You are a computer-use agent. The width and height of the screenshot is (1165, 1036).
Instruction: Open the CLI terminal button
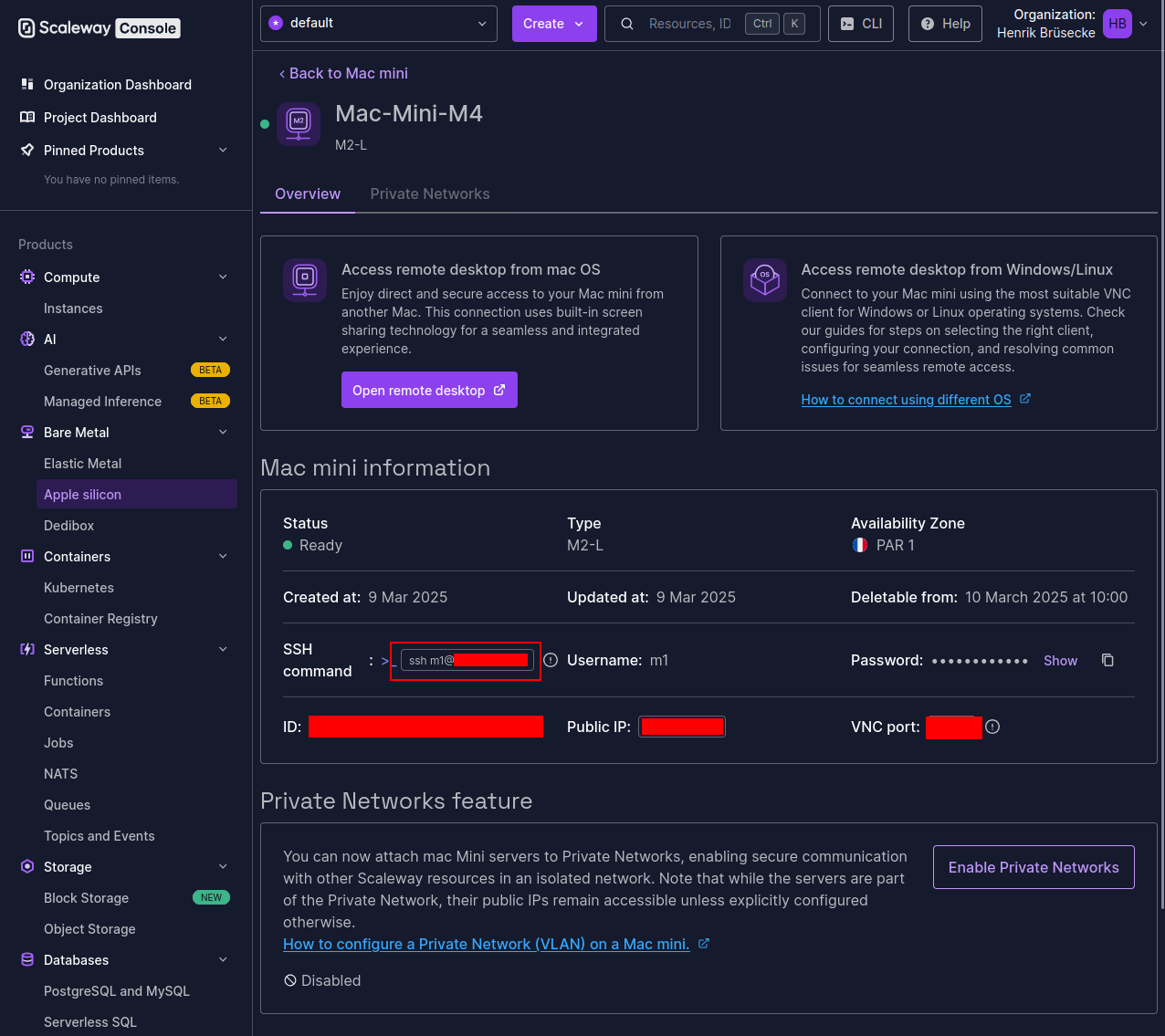pyautogui.click(x=861, y=24)
